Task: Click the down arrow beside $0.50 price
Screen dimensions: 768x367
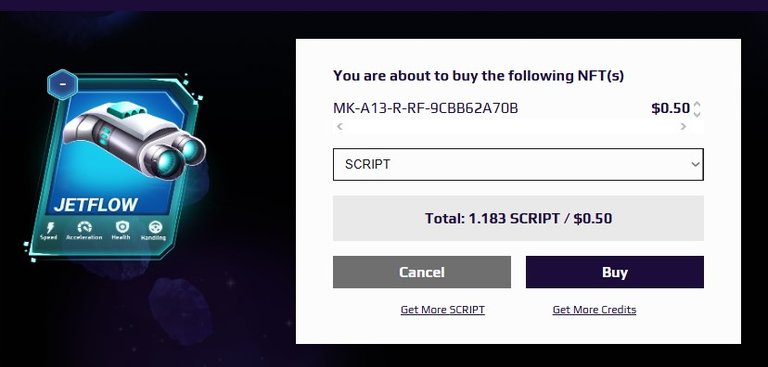Action: pos(697,114)
